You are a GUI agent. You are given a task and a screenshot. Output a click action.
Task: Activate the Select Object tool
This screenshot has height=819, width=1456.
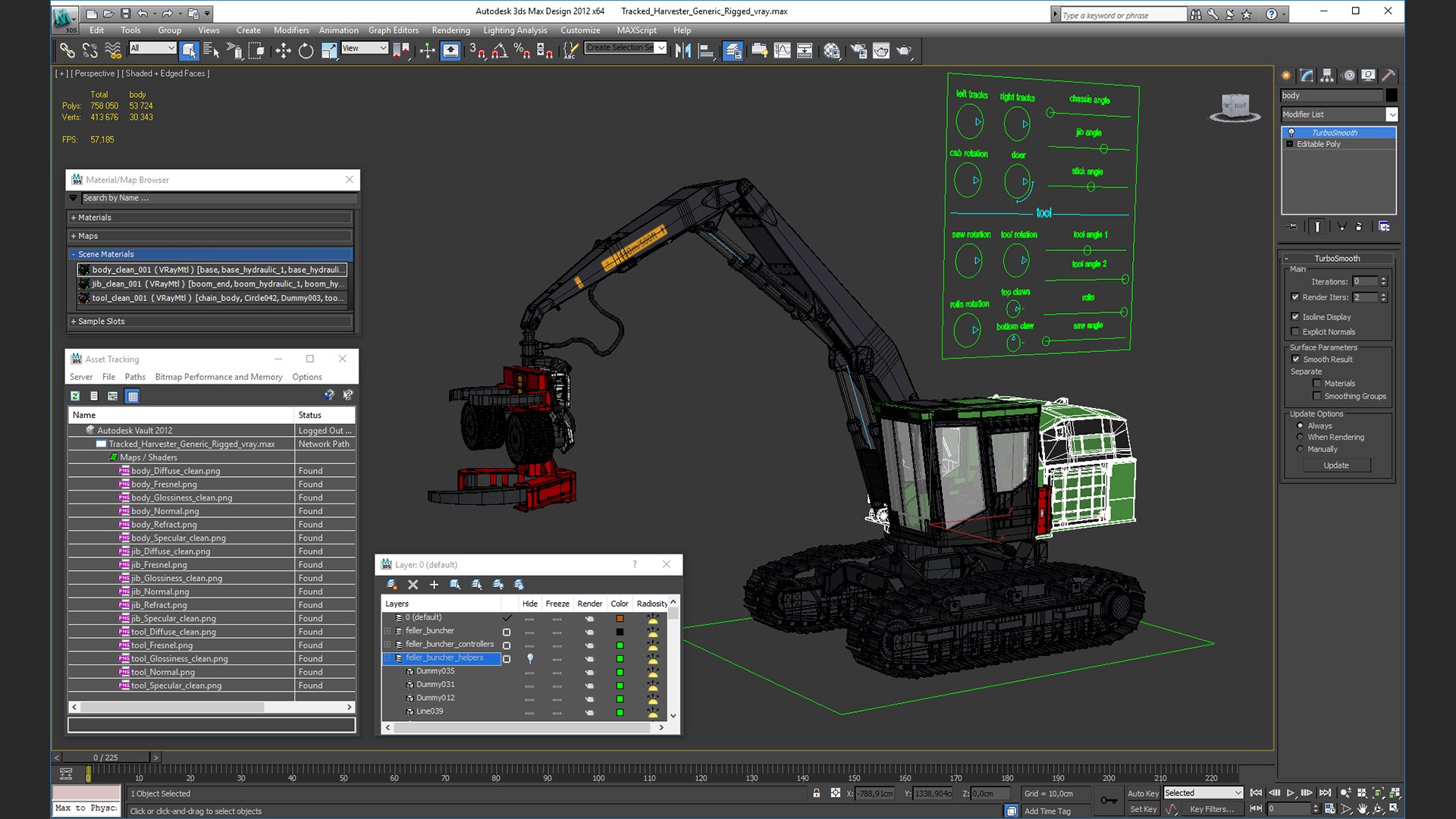[x=189, y=51]
